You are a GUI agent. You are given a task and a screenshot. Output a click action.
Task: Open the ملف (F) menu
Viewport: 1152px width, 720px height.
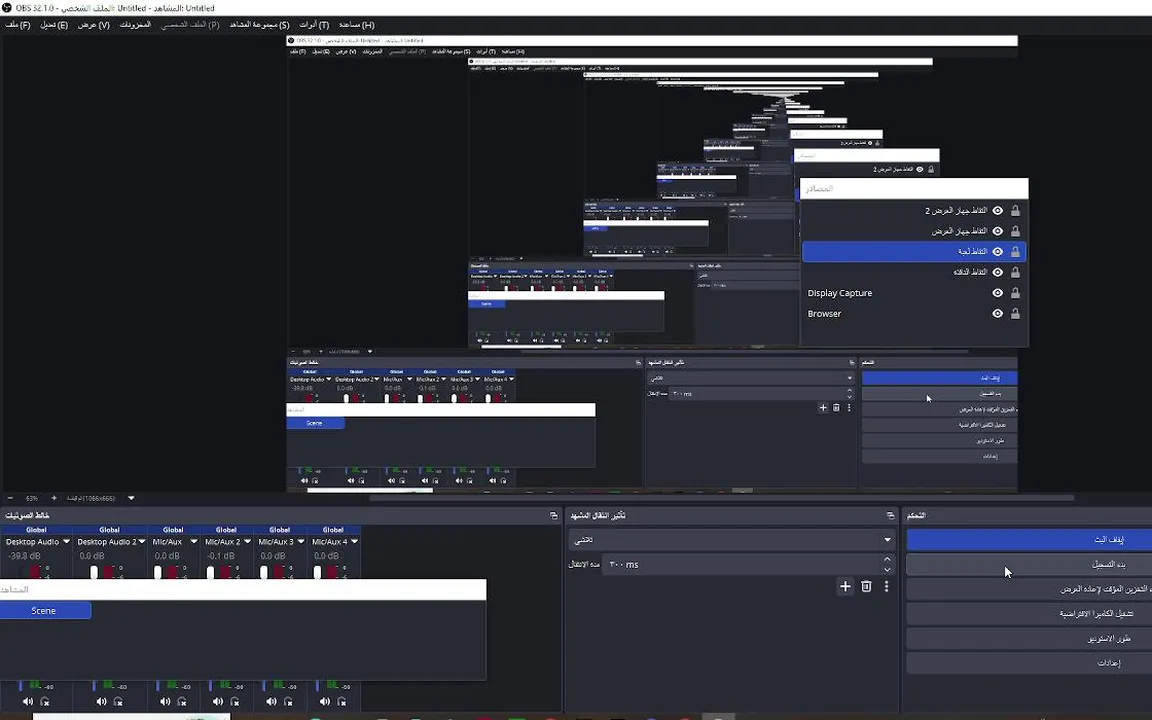pos(18,25)
